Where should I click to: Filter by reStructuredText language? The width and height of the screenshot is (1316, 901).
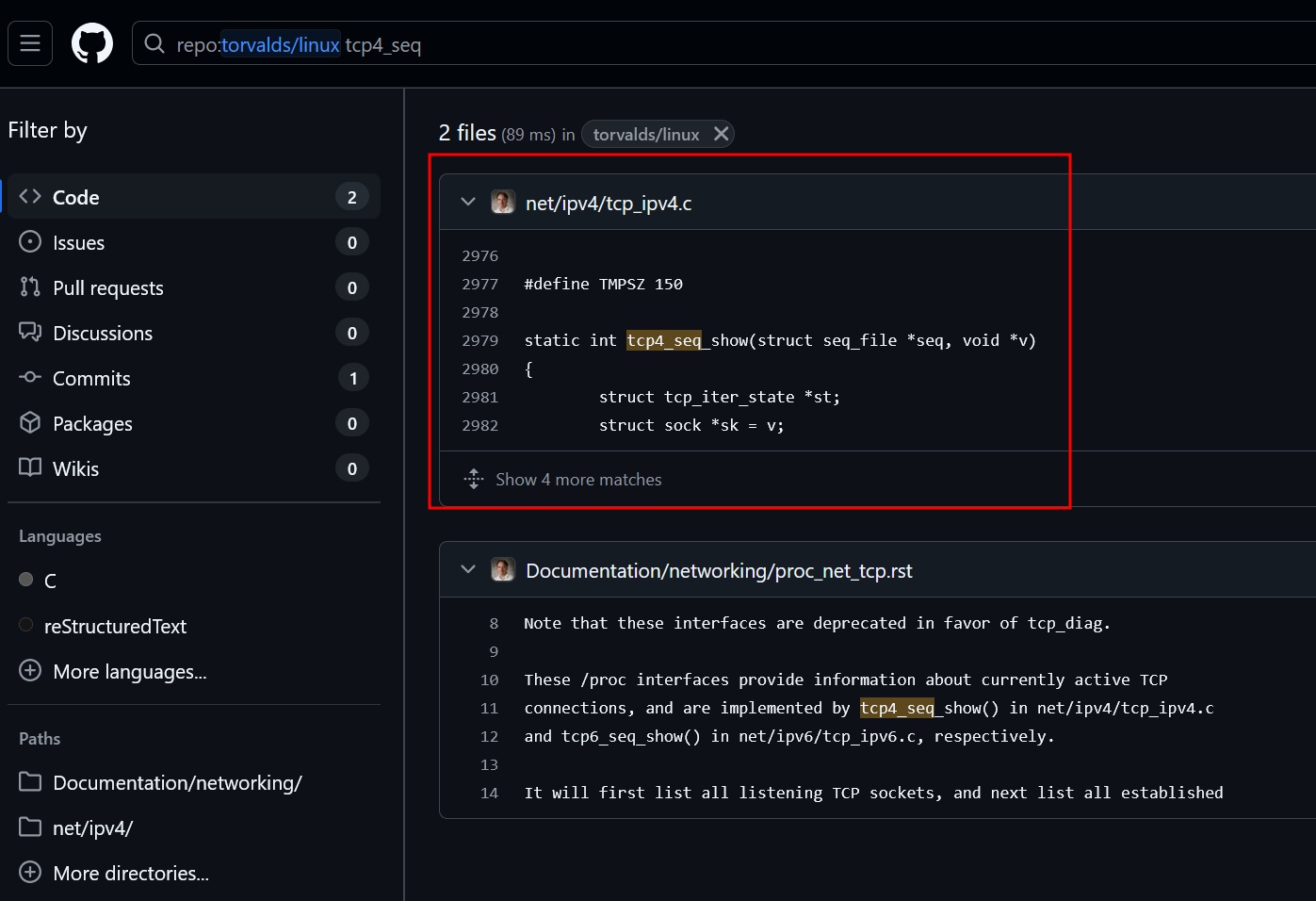click(x=115, y=626)
